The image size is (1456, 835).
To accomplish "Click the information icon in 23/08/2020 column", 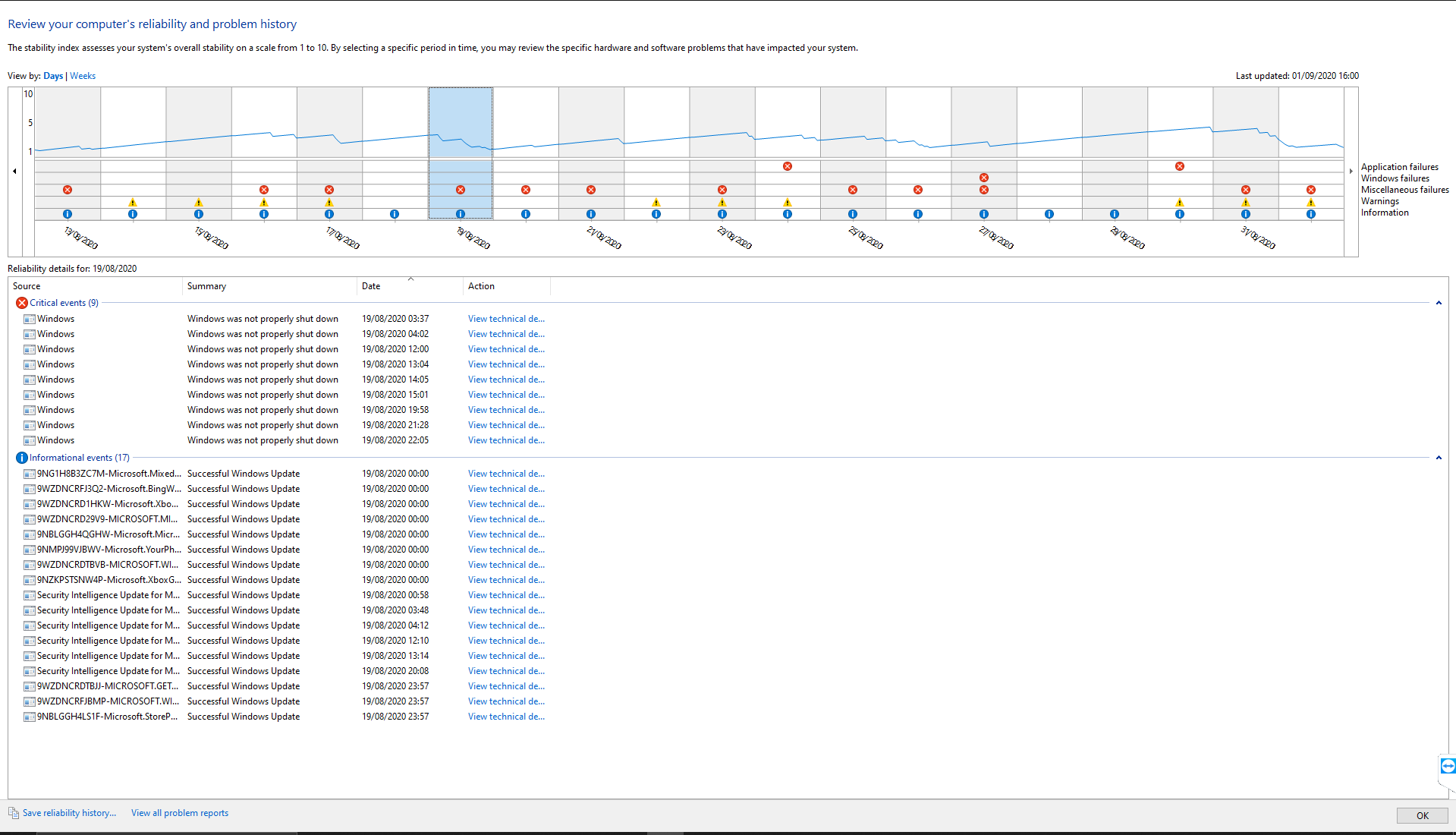I will (722, 214).
